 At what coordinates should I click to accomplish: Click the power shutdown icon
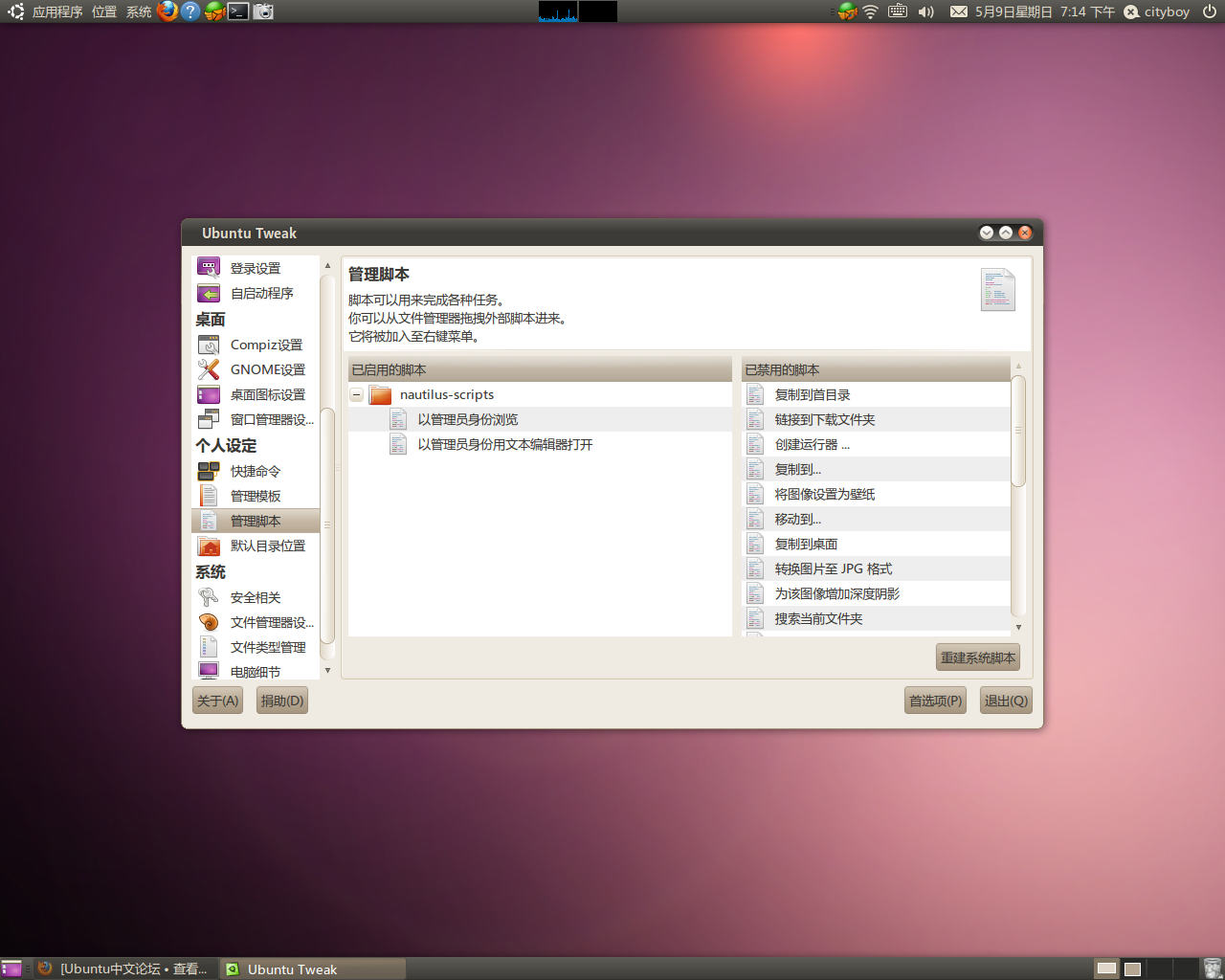click(1210, 11)
